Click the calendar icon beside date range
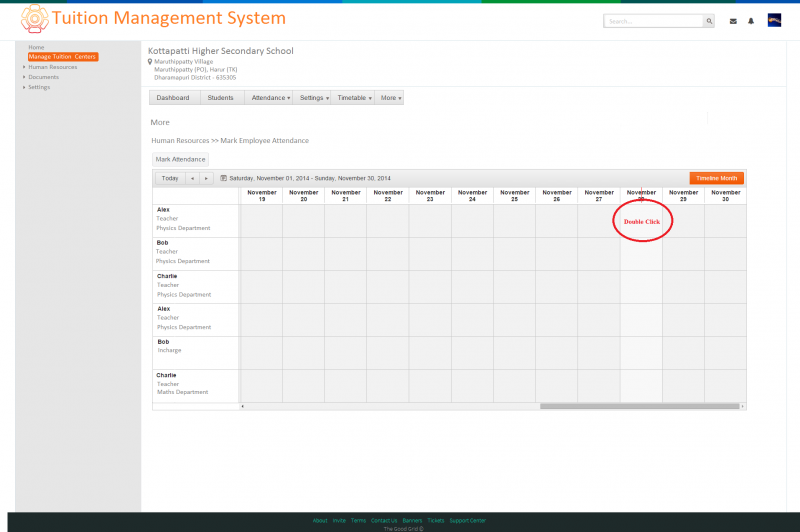800x532 pixels. (223, 178)
